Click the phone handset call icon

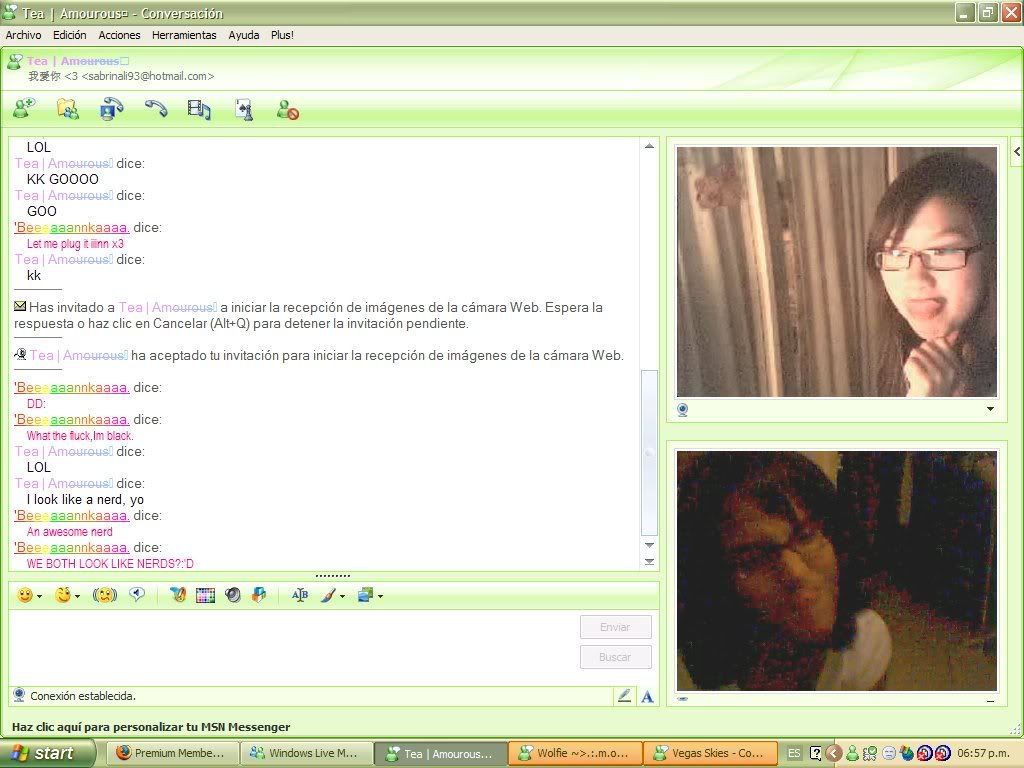(x=155, y=108)
